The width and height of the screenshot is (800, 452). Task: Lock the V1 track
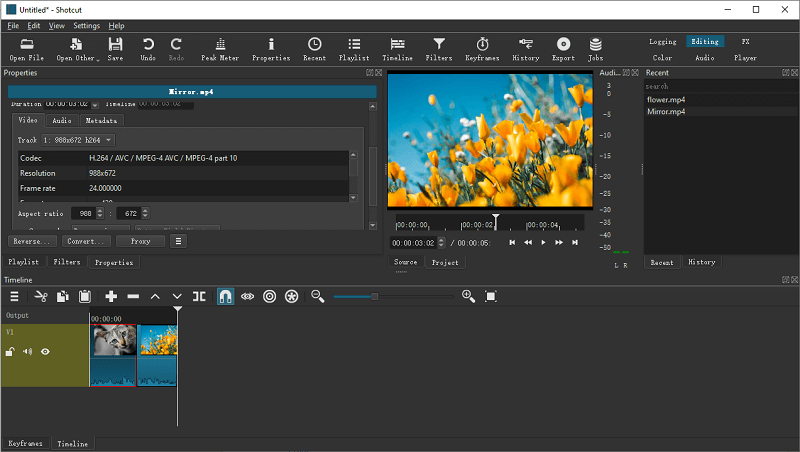10,352
